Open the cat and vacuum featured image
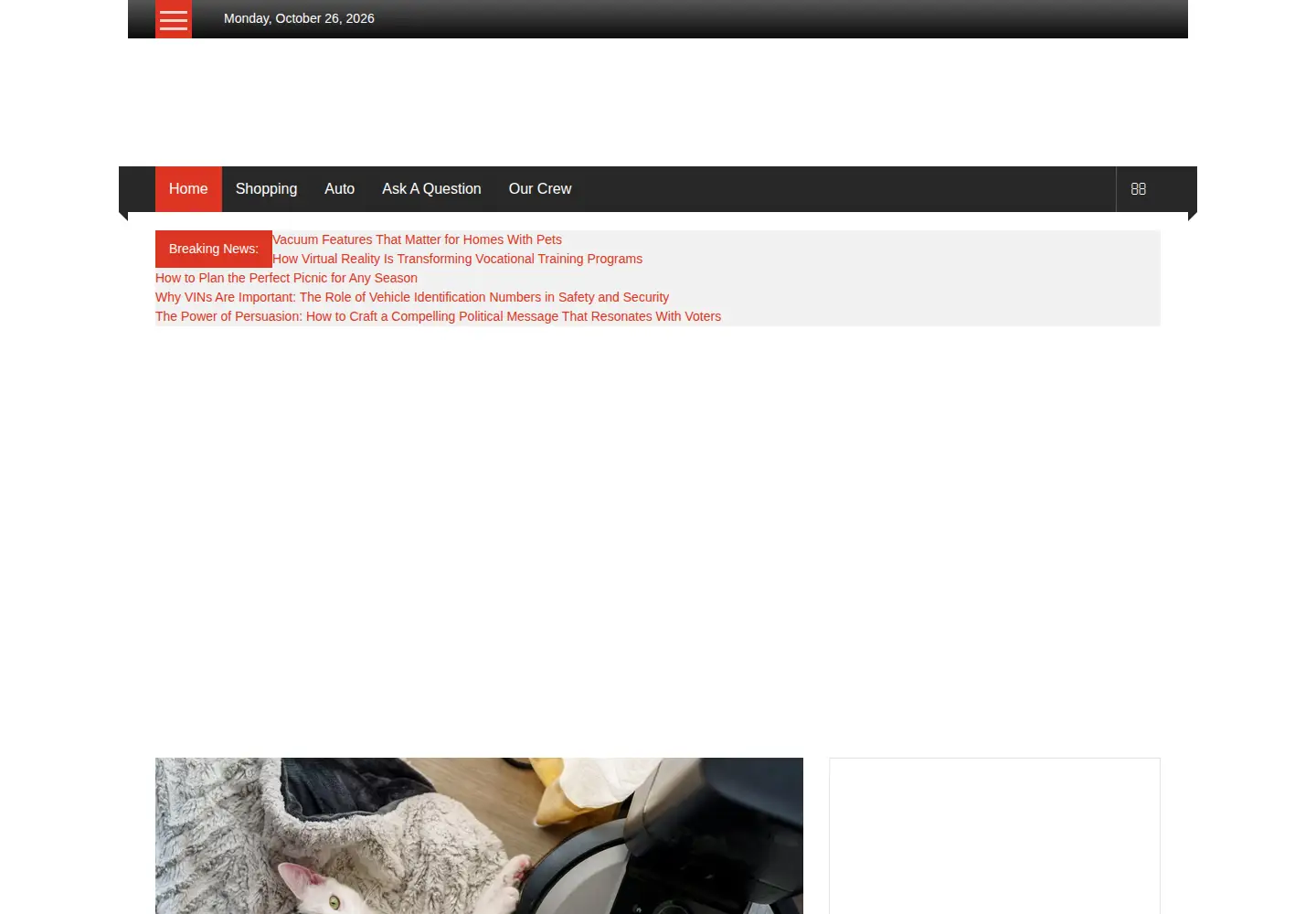1316x914 pixels. [x=479, y=835]
